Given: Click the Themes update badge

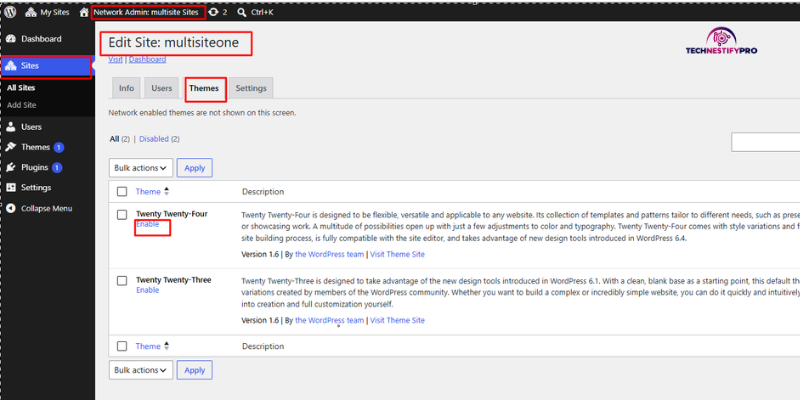Looking at the screenshot, I should tap(59, 147).
